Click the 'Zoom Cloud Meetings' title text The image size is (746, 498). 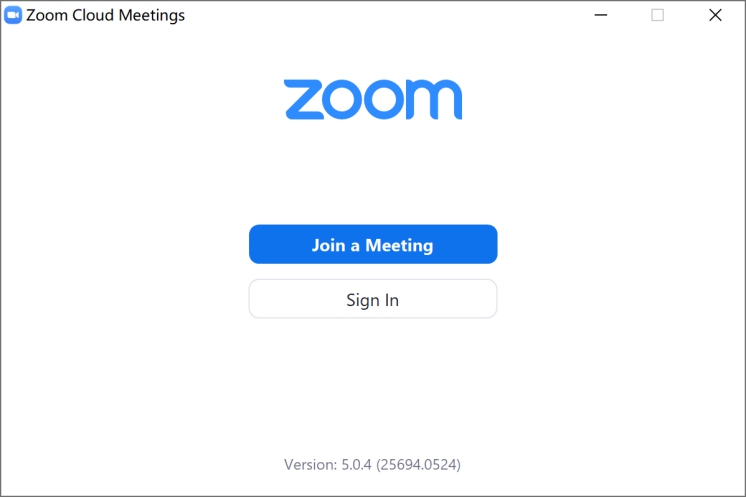pos(105,15)
